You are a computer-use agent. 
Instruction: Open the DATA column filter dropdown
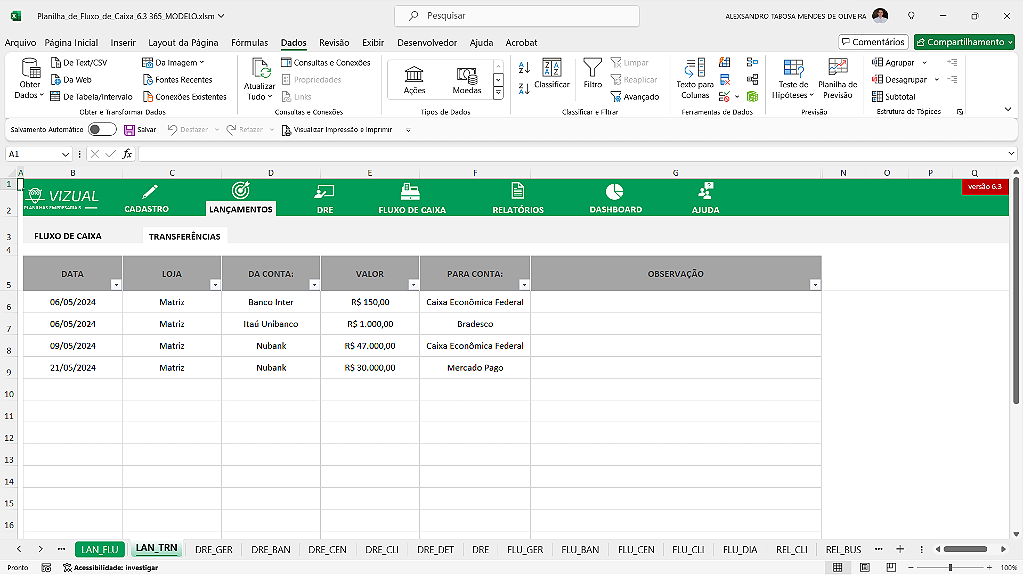(x=115, y=285)
